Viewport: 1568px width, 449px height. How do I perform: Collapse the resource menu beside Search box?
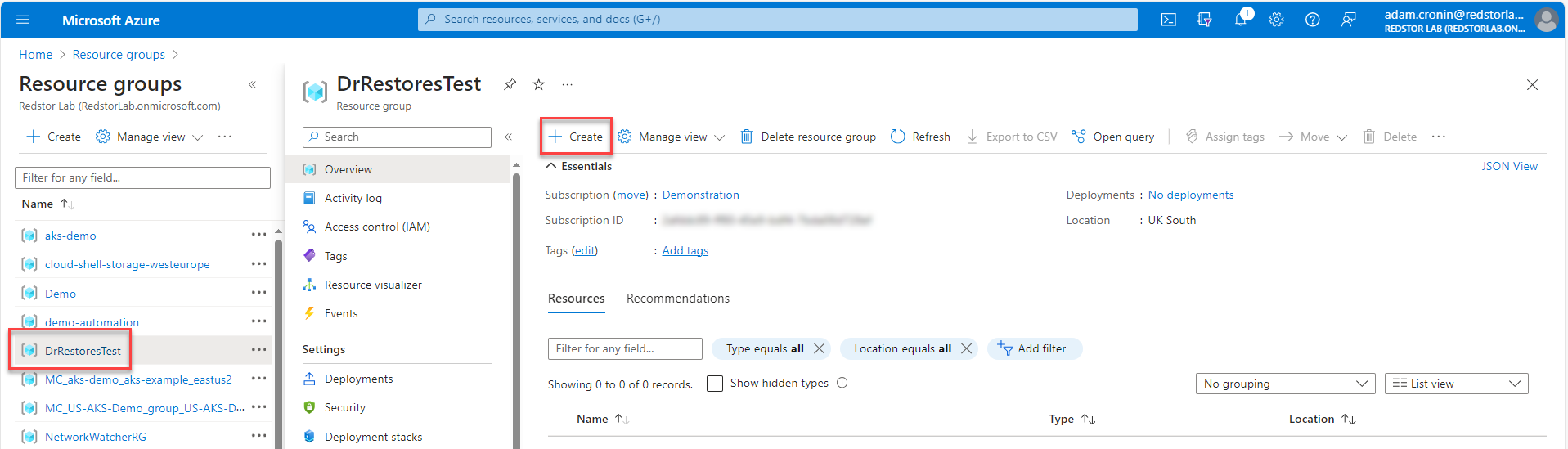pyautogui.click(x=509, y=137)
